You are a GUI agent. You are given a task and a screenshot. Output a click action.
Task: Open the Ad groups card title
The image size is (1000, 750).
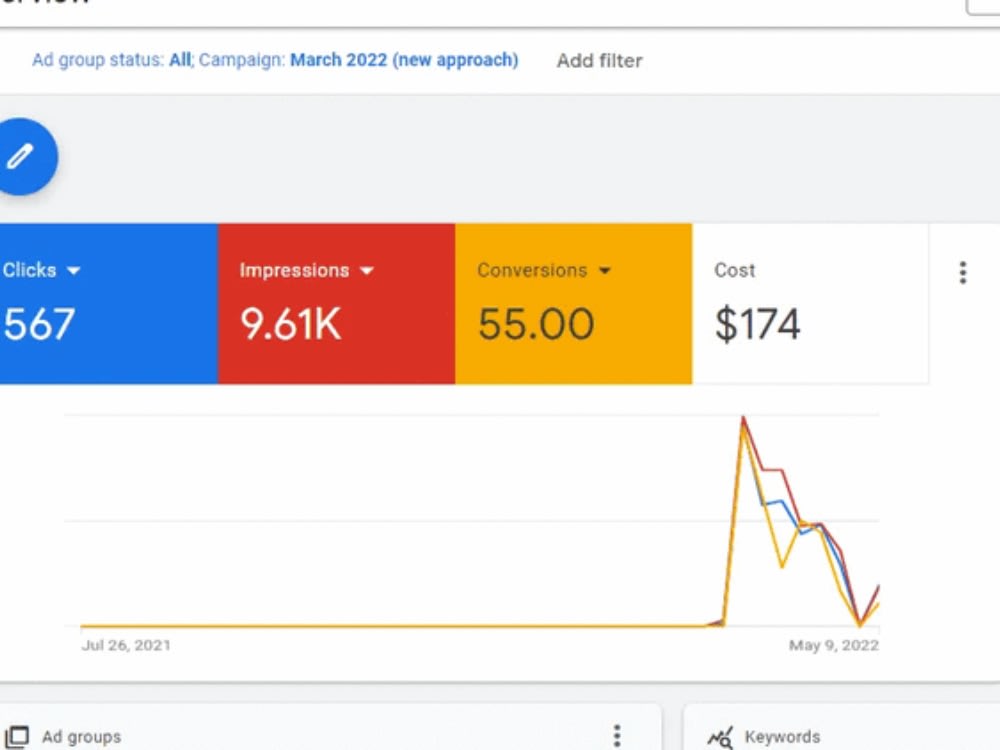coord(82,737)
